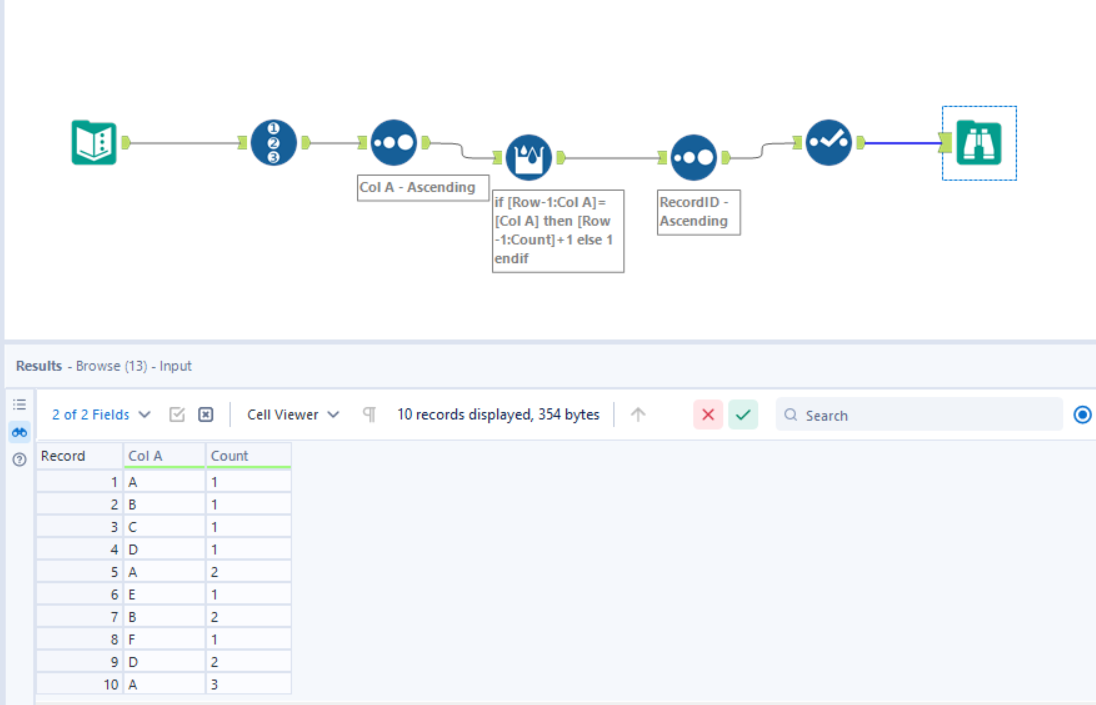Toggle whitespace display with the paragraph icon
1096x705 pixels.
pos(370,414)
